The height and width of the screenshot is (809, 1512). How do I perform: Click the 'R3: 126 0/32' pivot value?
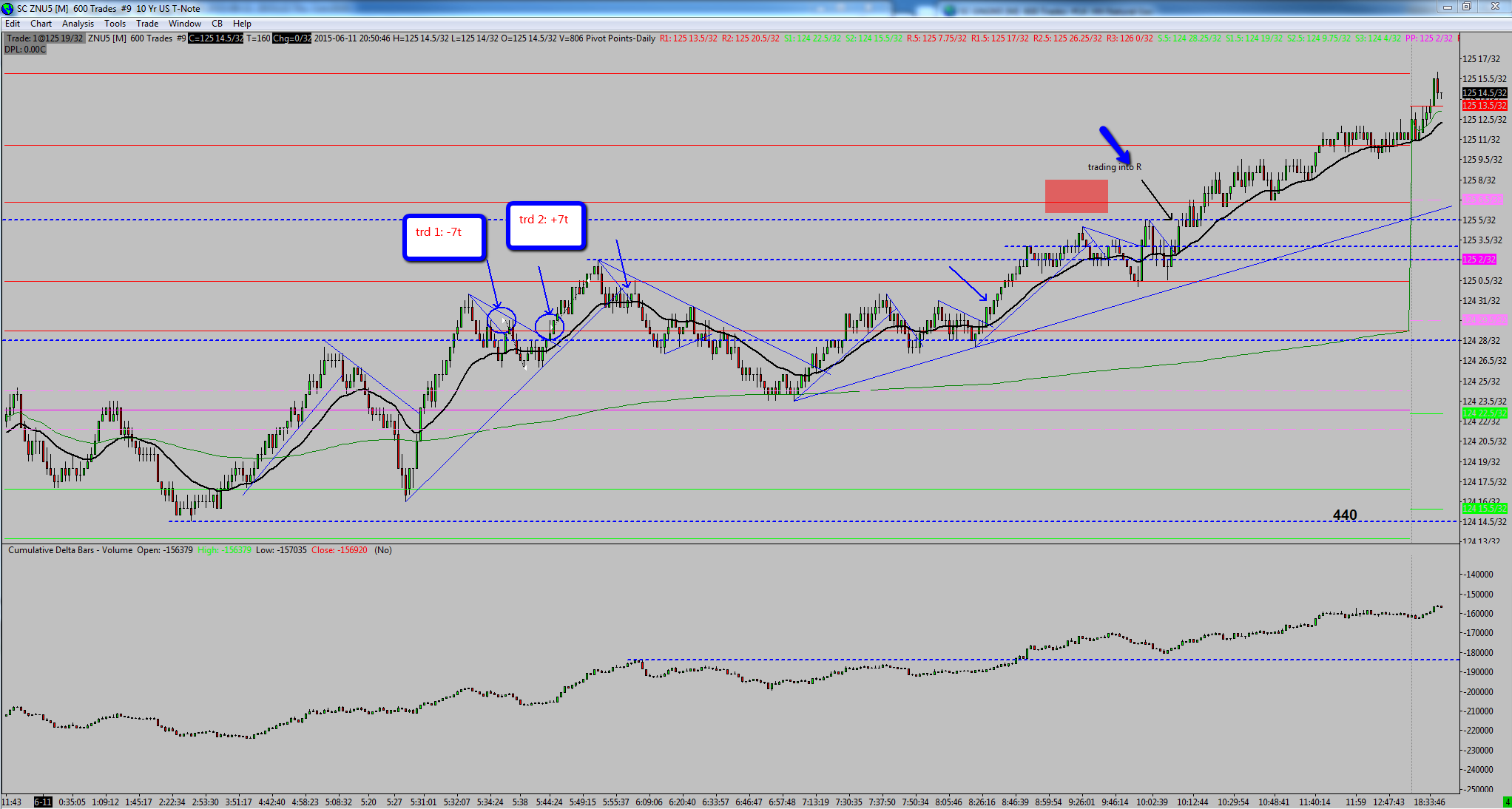(x=1130, y=38)
